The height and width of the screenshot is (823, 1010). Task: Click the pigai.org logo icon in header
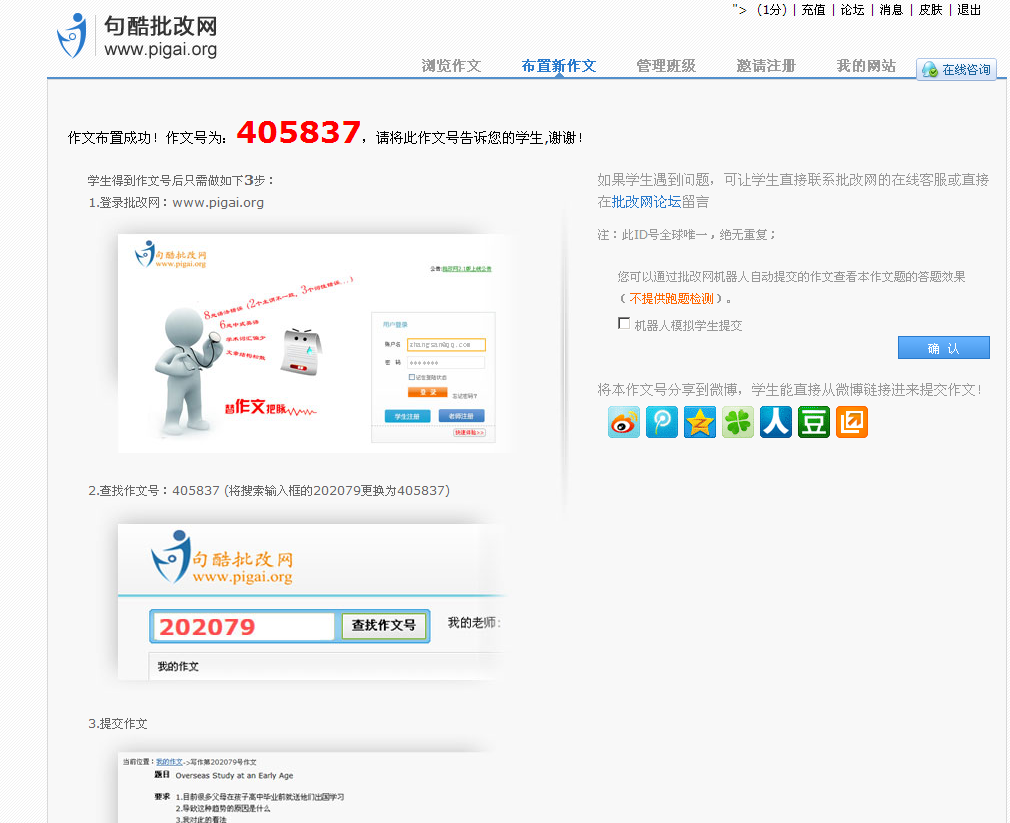[x=71, y=36]
